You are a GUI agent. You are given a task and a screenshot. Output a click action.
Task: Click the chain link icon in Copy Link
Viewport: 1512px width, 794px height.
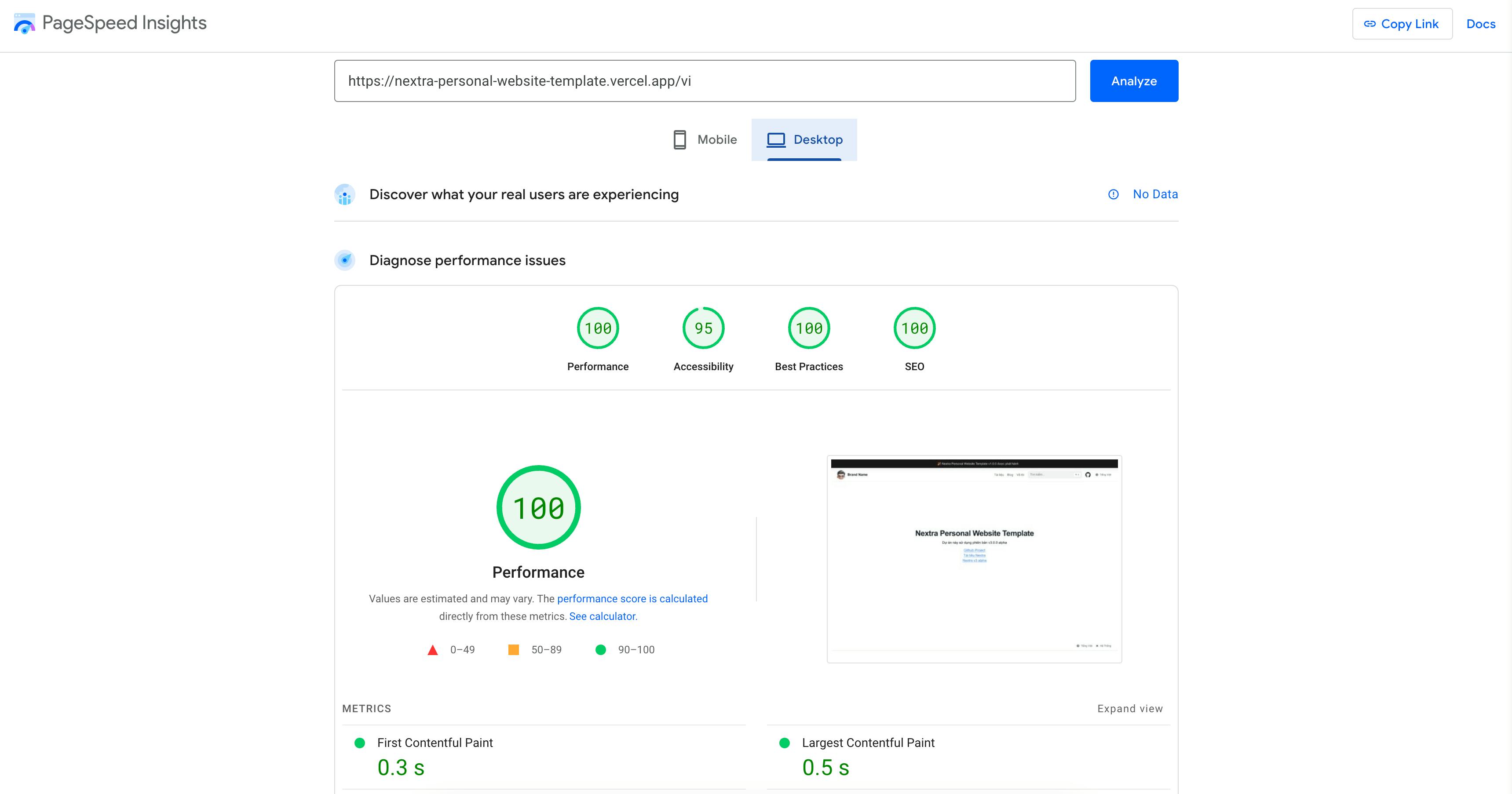pyautogui.click(x=1370, y=24)
